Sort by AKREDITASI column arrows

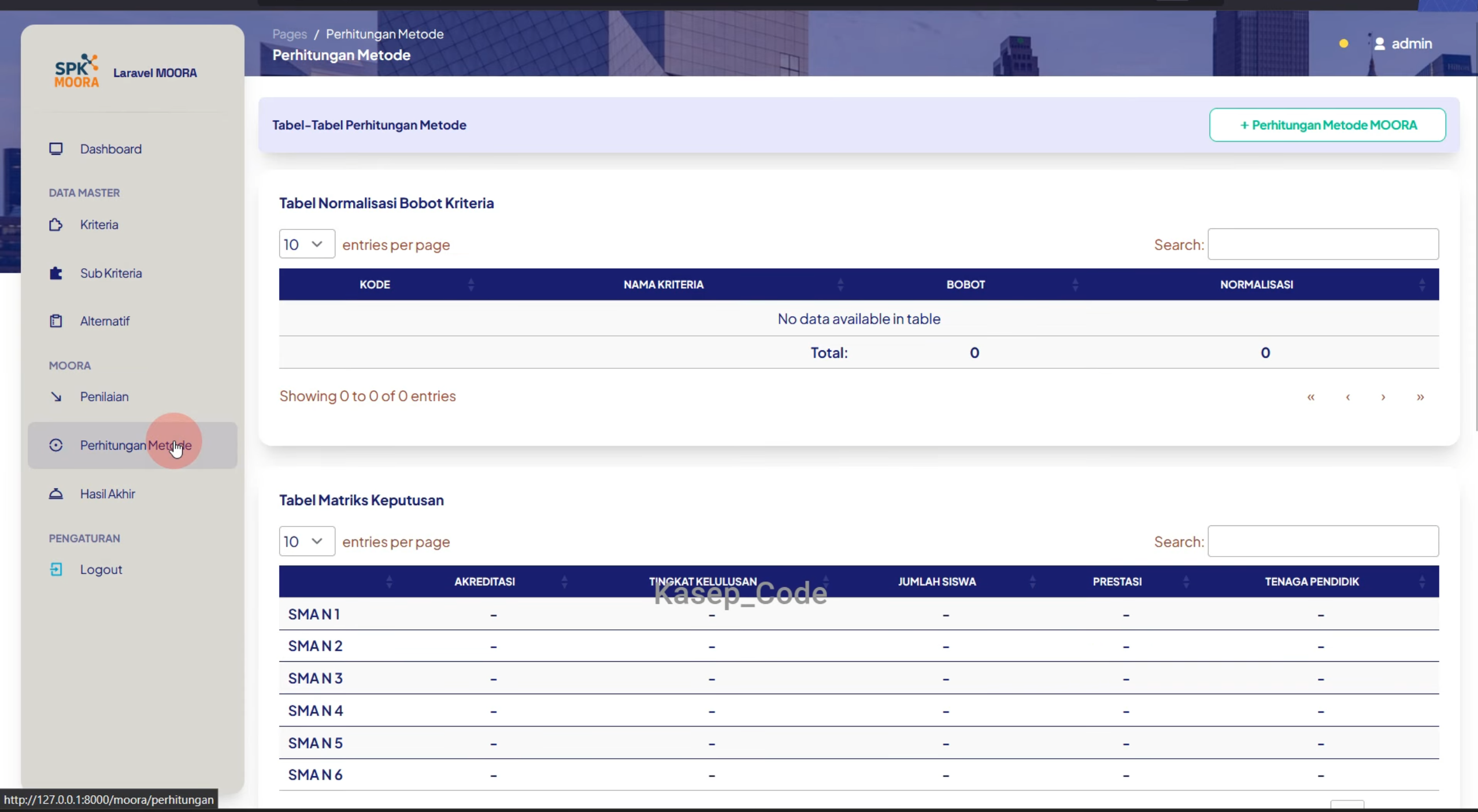click(x=564, y=581)
